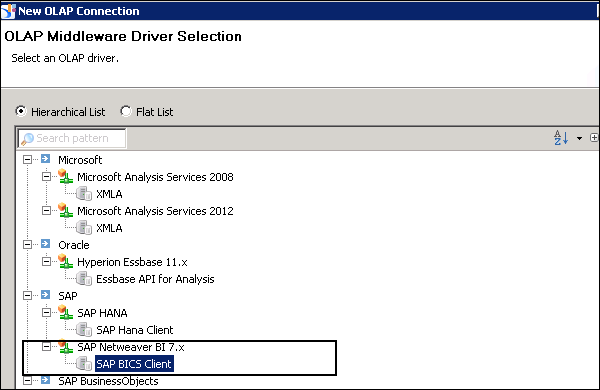Select the SAP HANA label
This screenshot has width=600, height=390.
coord(102,313)
